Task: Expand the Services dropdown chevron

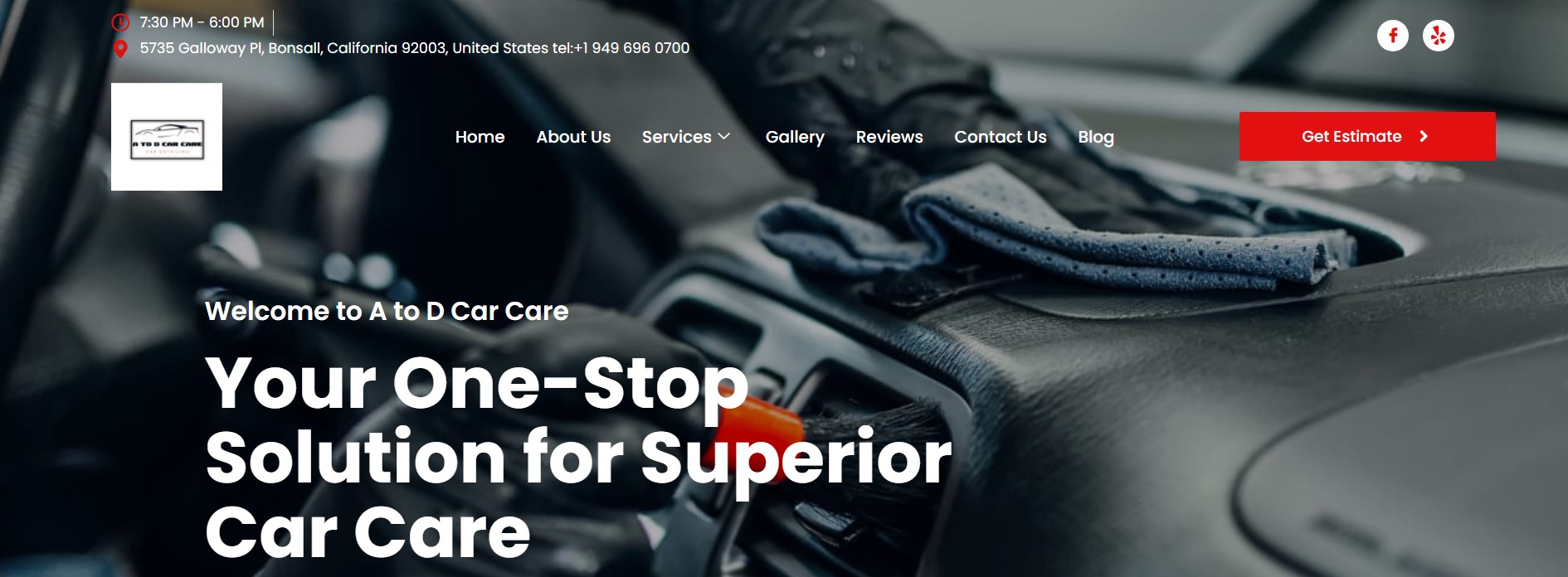Action: pyautogui.click(x=724, y=136)
